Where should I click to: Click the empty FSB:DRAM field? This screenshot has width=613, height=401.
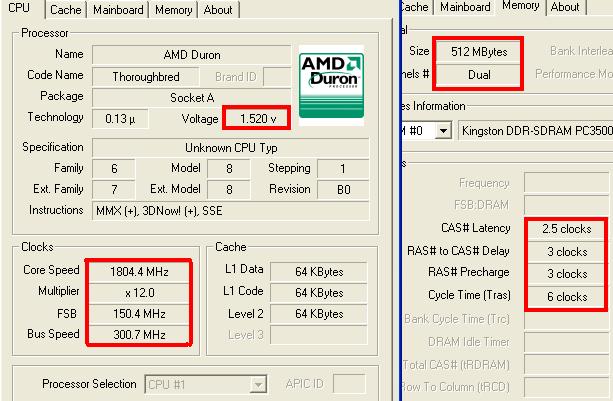(566, 205)
